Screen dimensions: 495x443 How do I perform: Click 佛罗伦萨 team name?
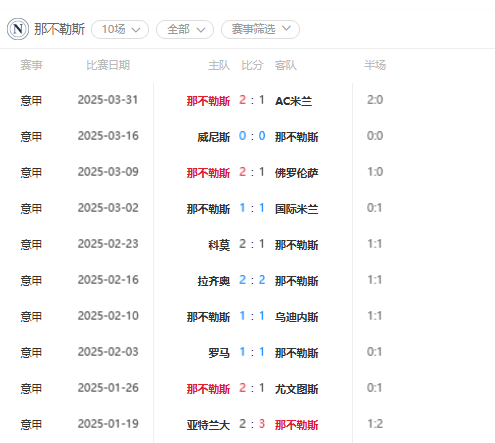point(296,173)
